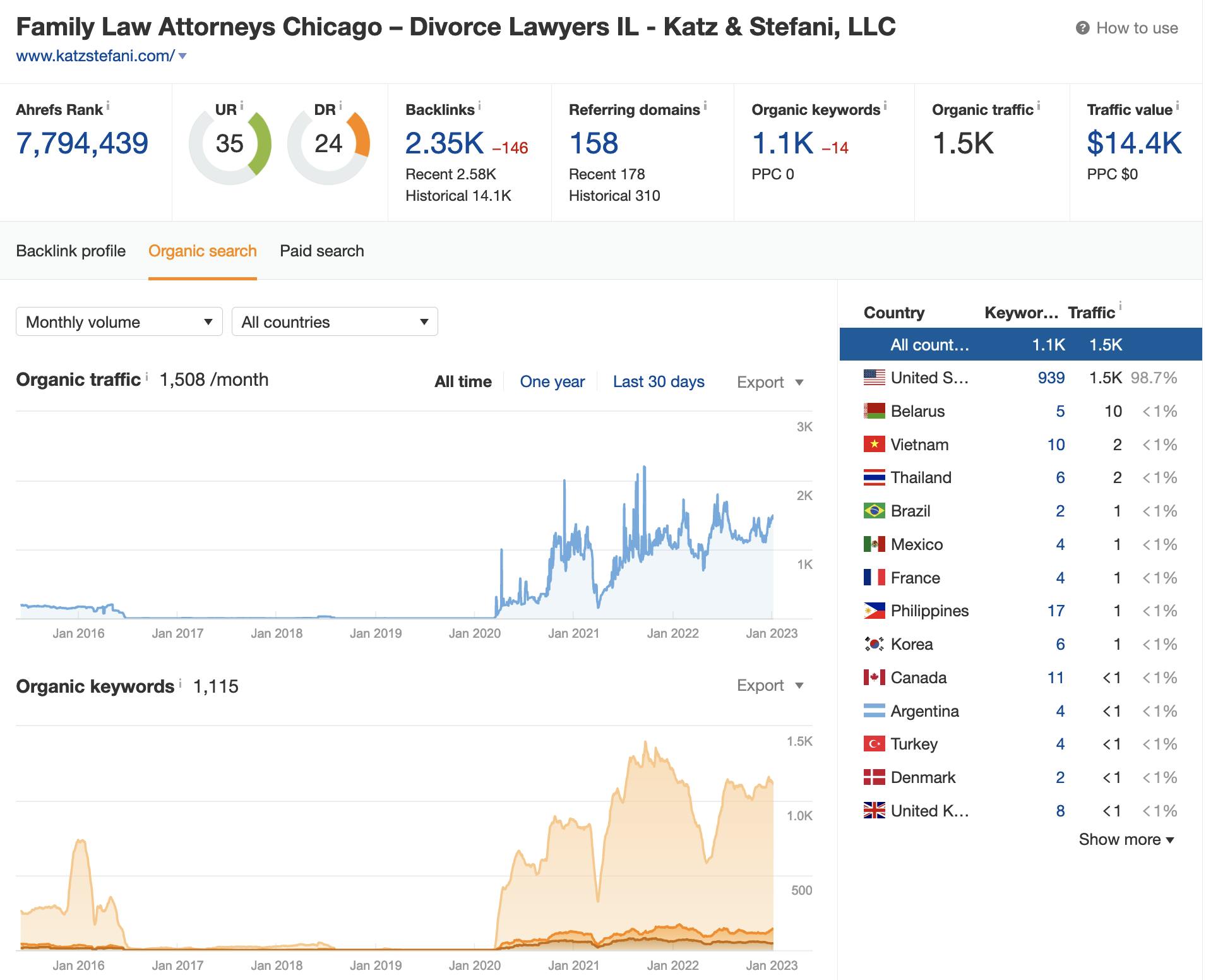
Task: Select the One year range
Action: [552, 382]
